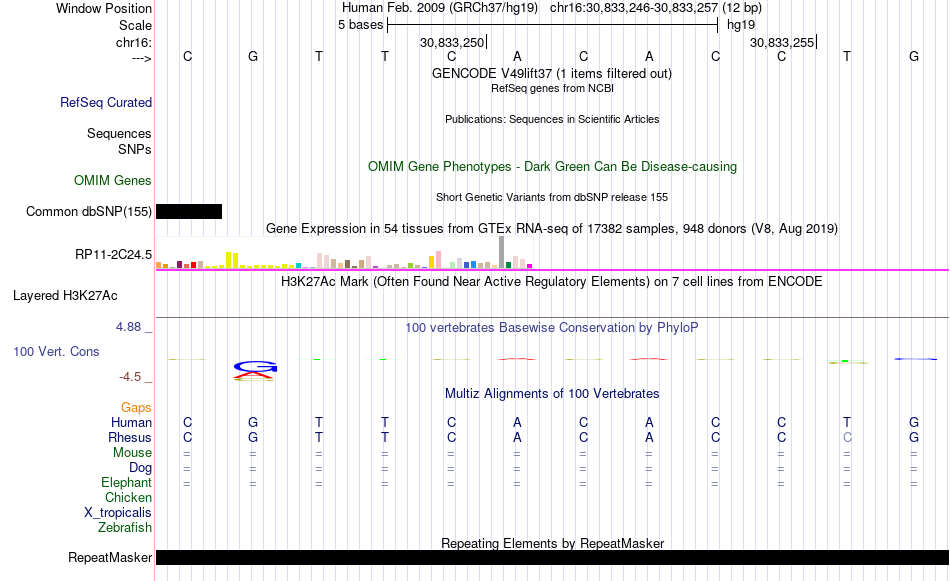Click the 30,833,255 ruler coordinate
This screenshot has width=950, height=581.
tap(782, 42)
